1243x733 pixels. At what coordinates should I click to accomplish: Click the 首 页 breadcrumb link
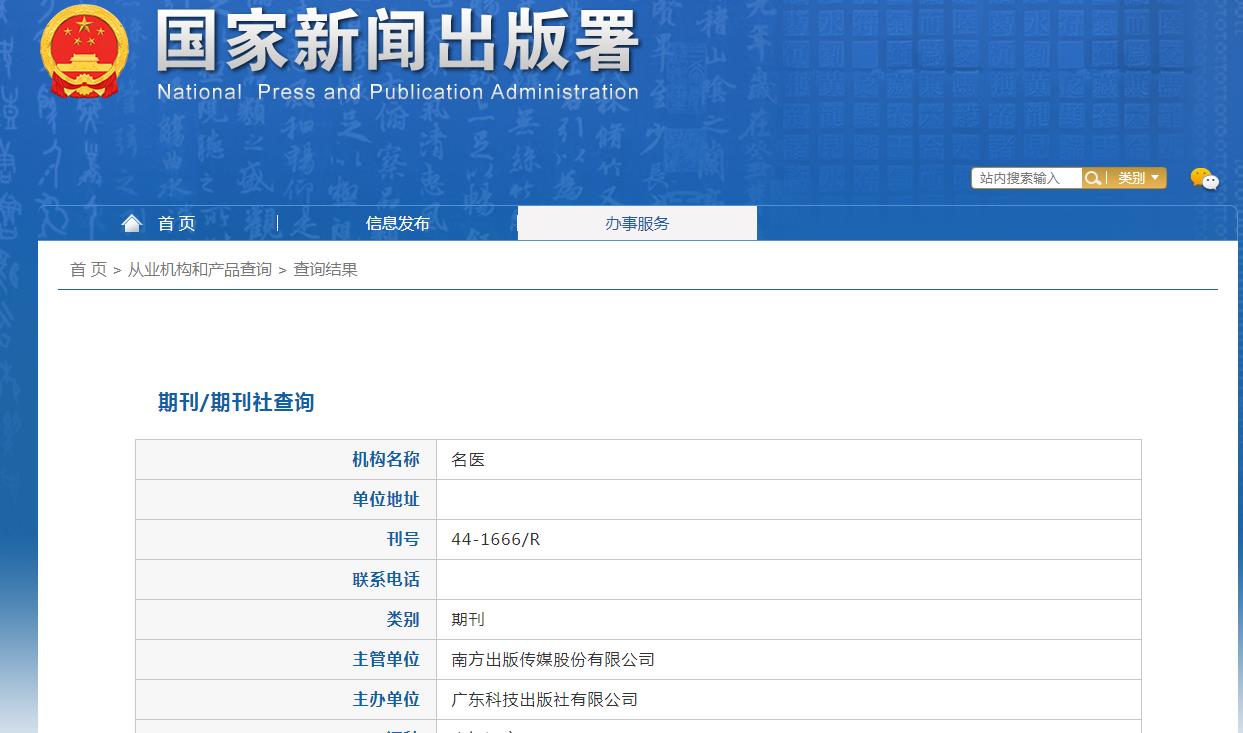87,268
